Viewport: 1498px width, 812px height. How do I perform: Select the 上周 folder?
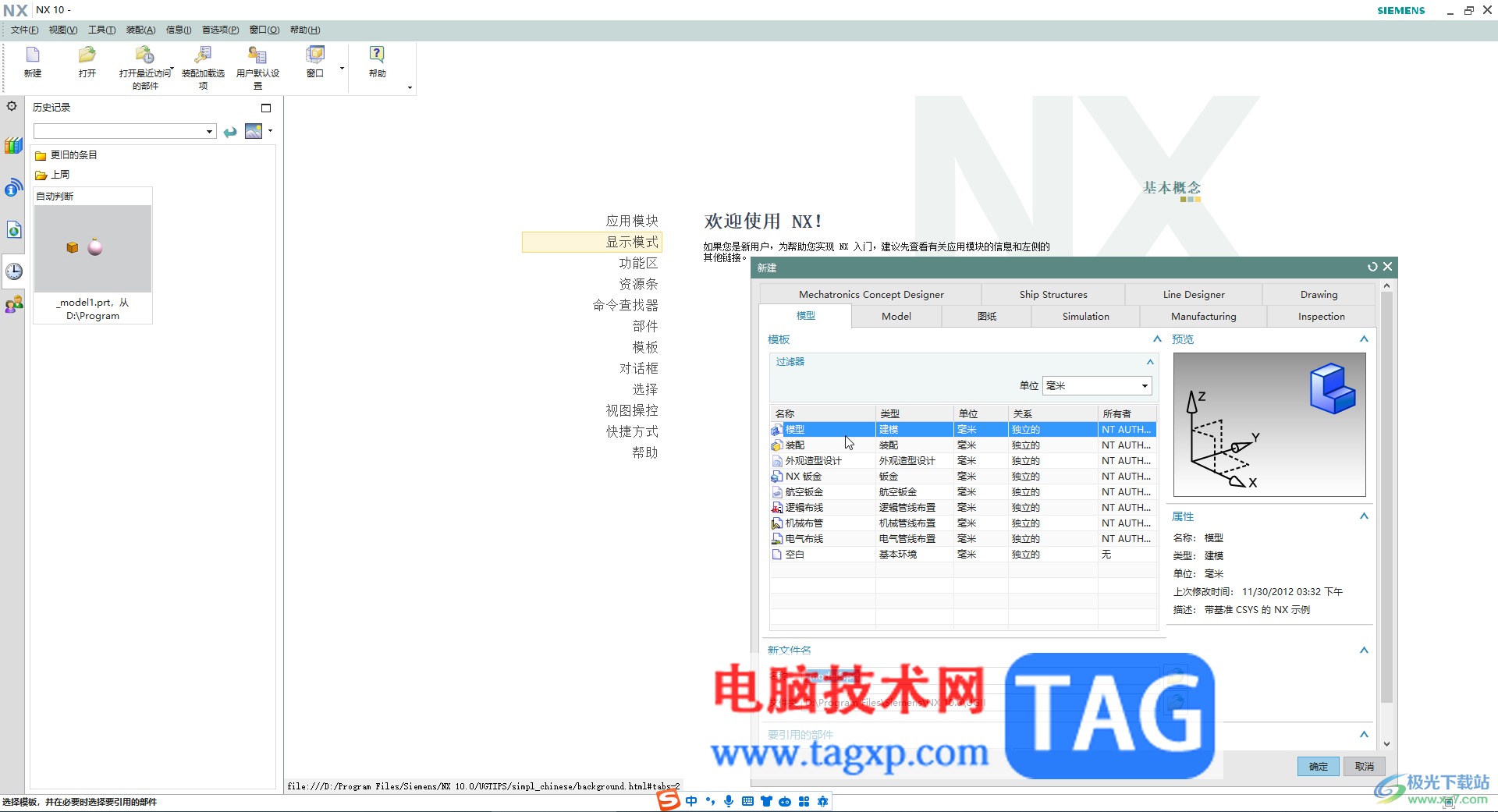(52, 175)
